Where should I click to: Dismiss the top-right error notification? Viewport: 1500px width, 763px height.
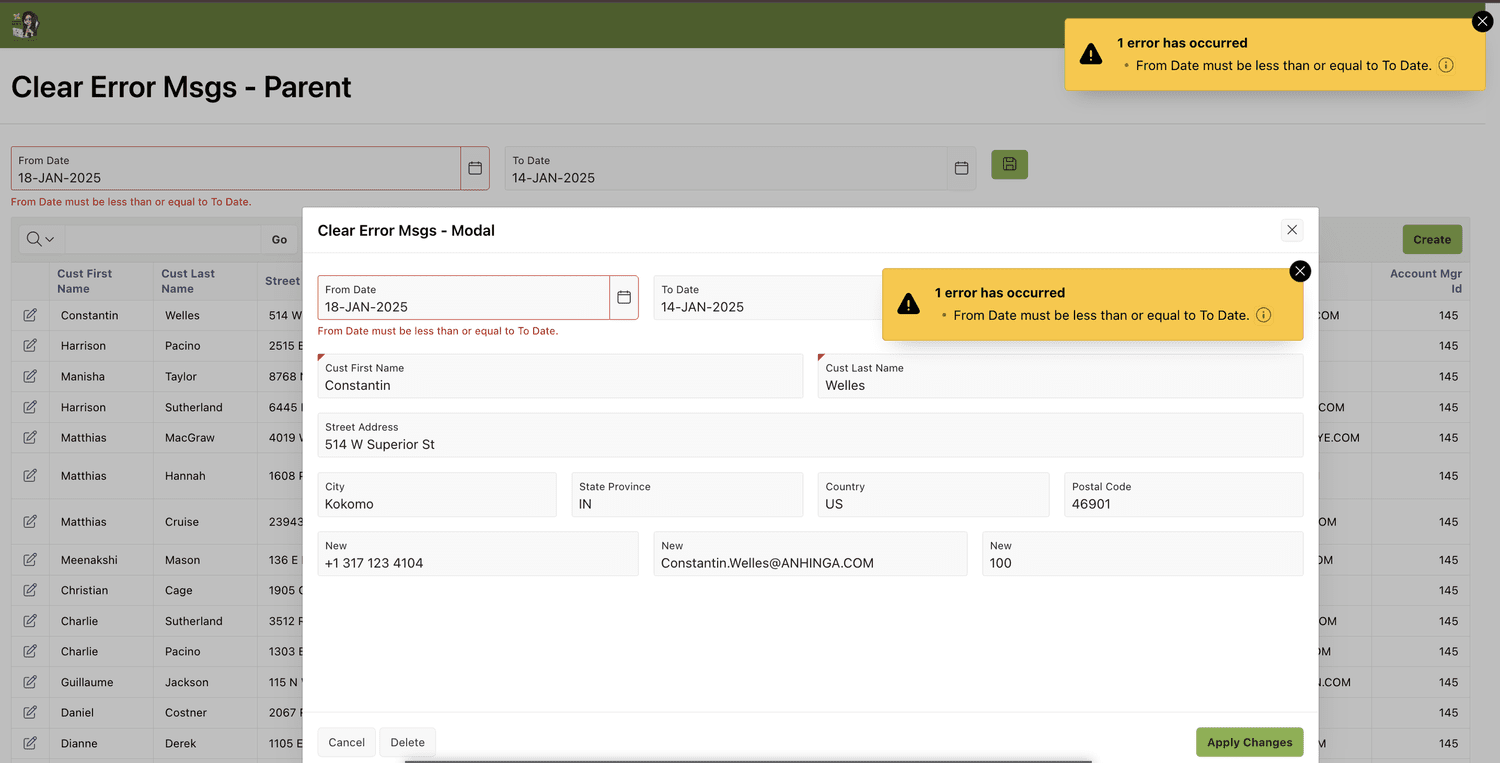coord(1482,21)
